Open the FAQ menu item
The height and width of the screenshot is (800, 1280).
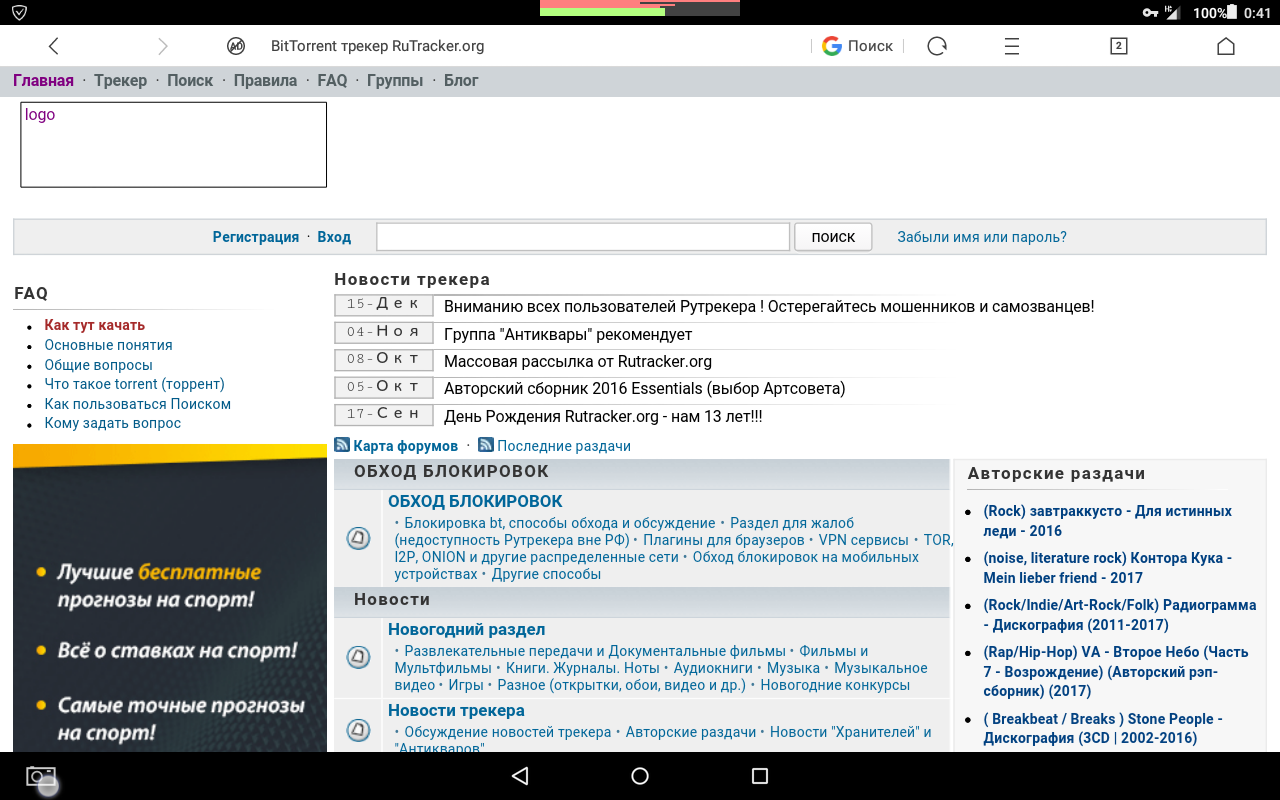[x=332, y=81]
